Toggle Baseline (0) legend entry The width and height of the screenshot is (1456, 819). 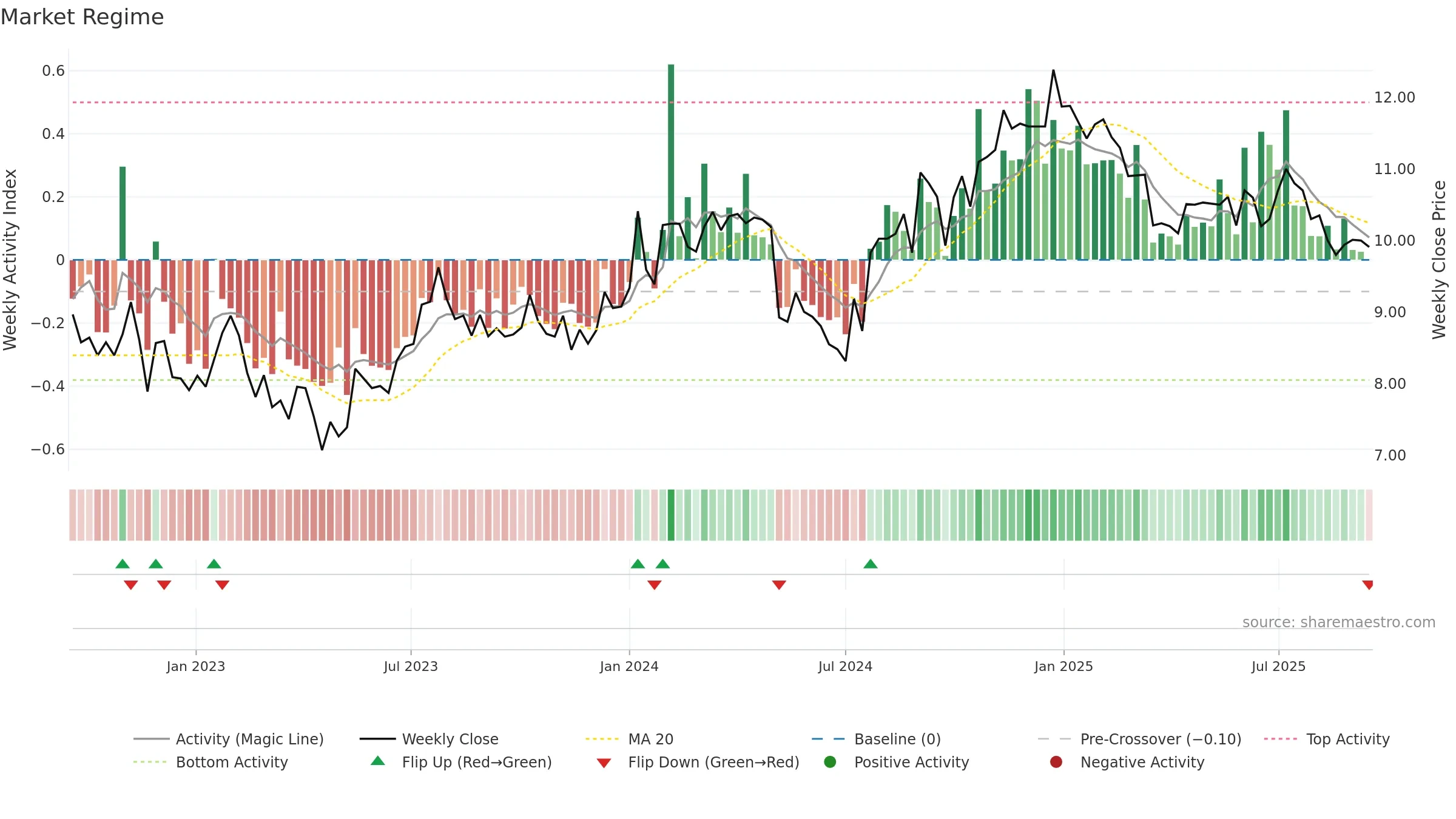tap(876, 739)
